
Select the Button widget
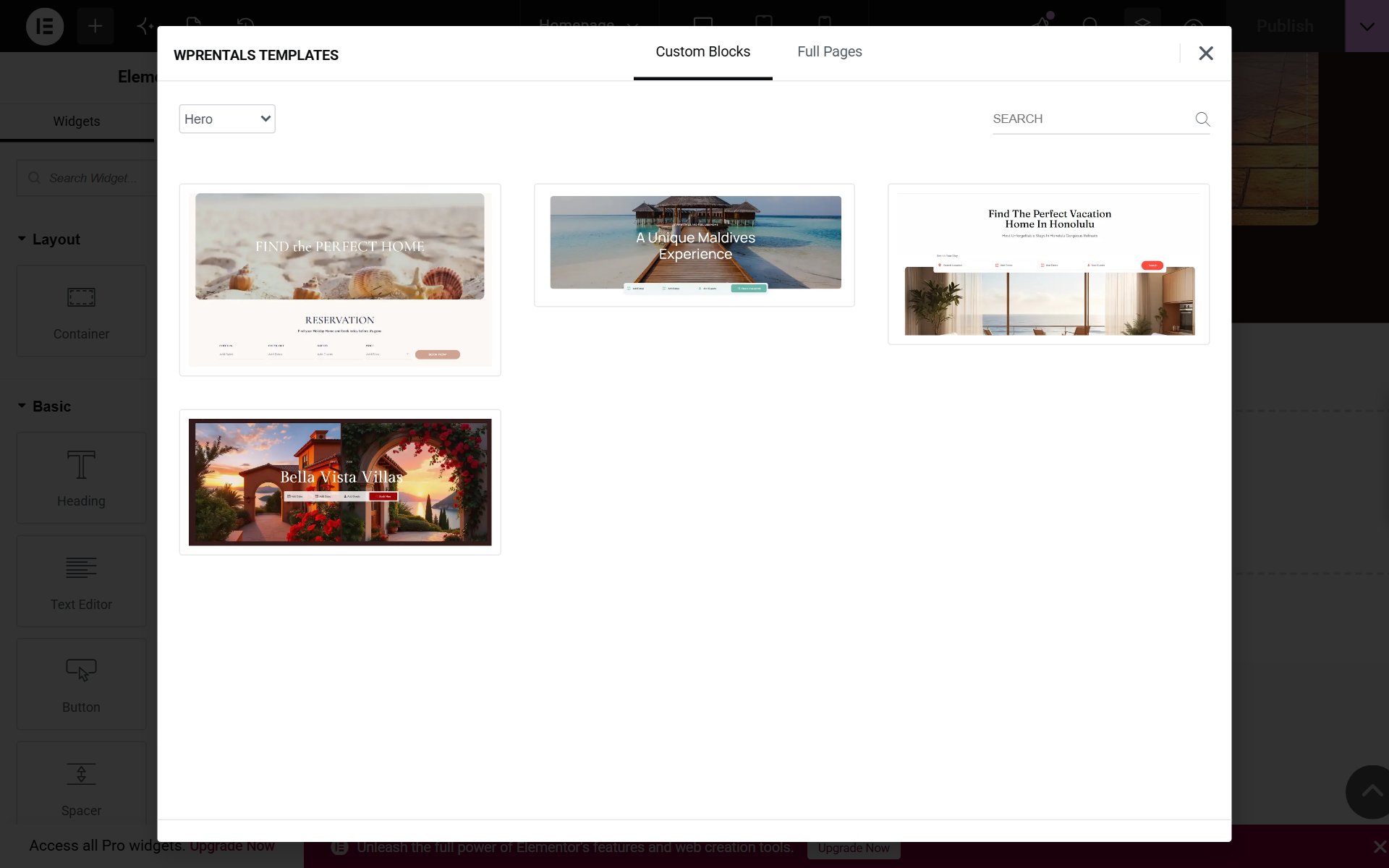(81, 684)
